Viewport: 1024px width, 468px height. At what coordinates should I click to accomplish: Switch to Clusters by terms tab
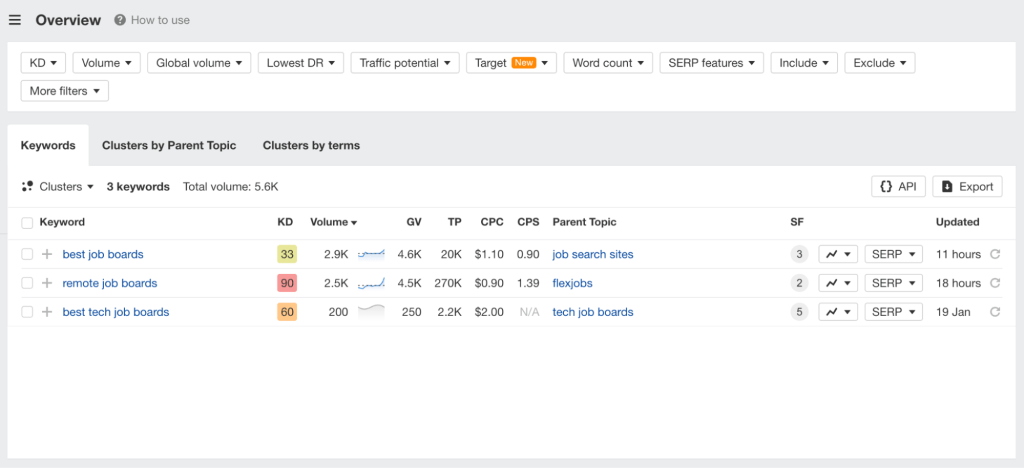tap(311, 145)
